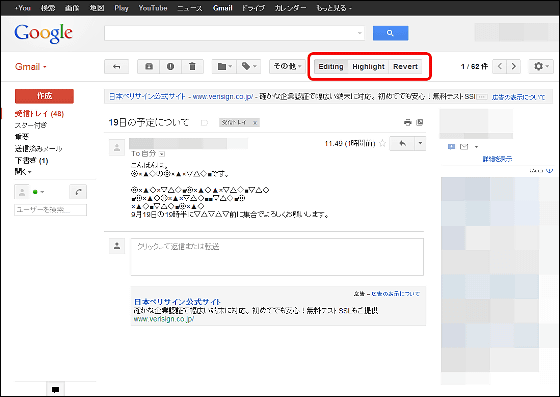Open the starred folder in sidebar
The height and width of the screenshot is (397, 560).
[x=31, y=125]
